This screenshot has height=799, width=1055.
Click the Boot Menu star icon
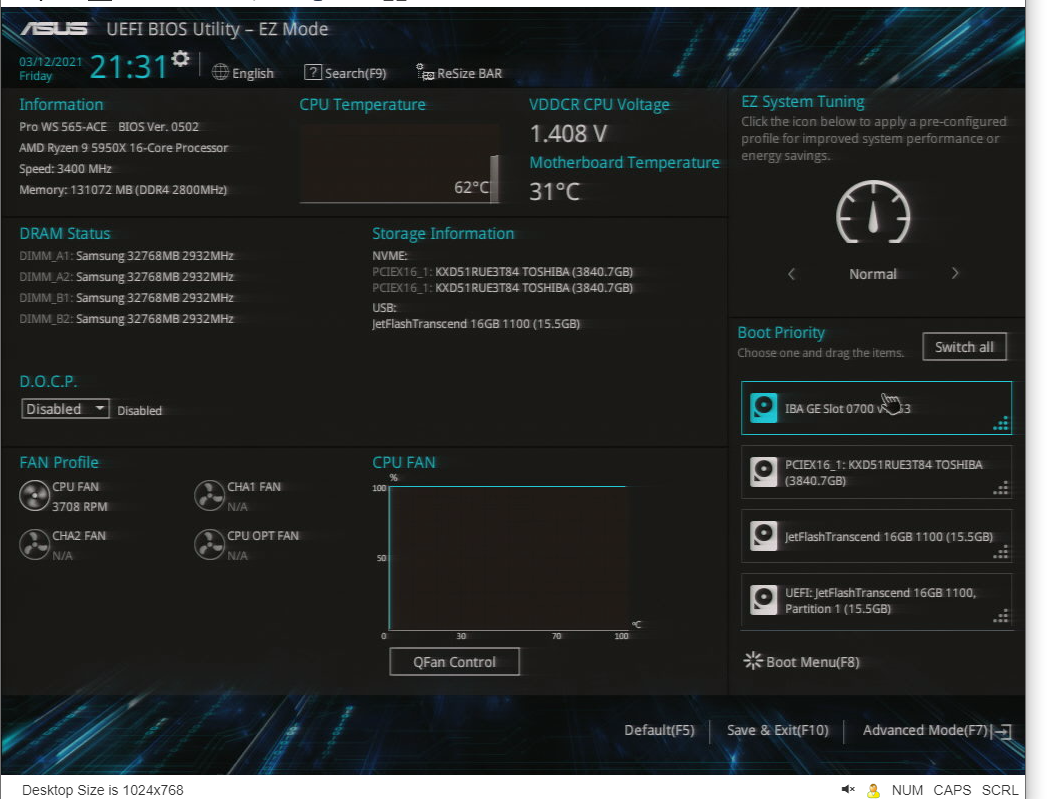pos(753,660)
